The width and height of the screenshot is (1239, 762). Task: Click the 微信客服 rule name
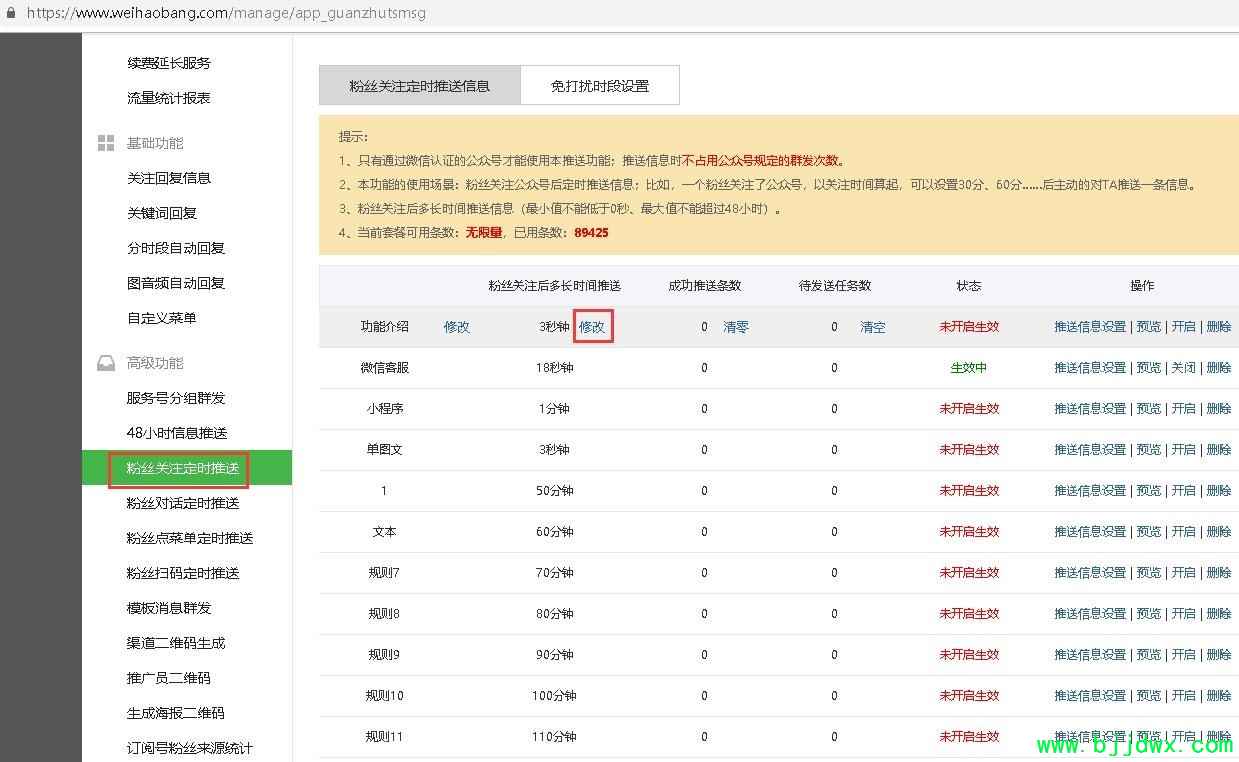385,368
